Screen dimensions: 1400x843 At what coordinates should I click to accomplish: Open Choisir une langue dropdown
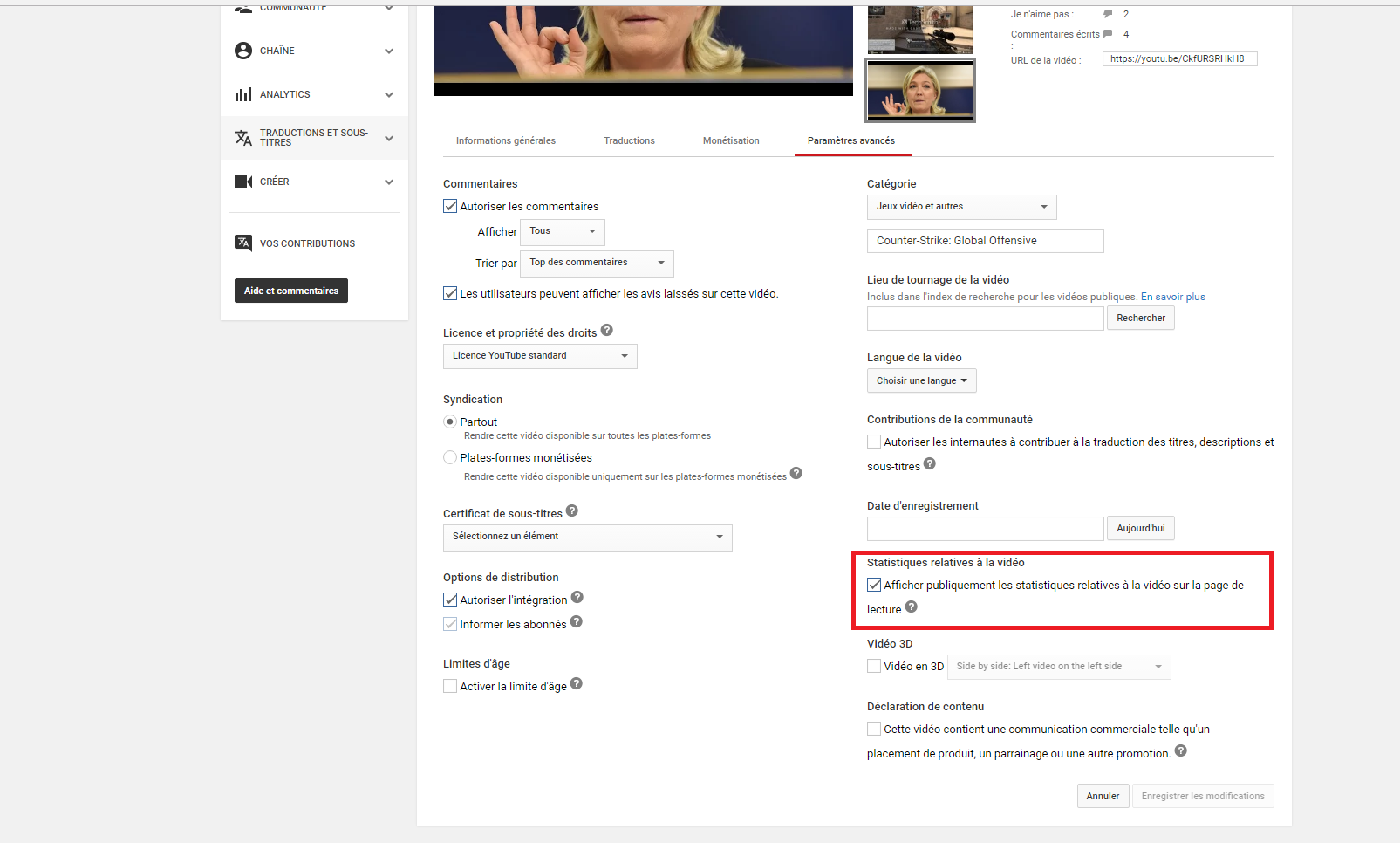921,380
